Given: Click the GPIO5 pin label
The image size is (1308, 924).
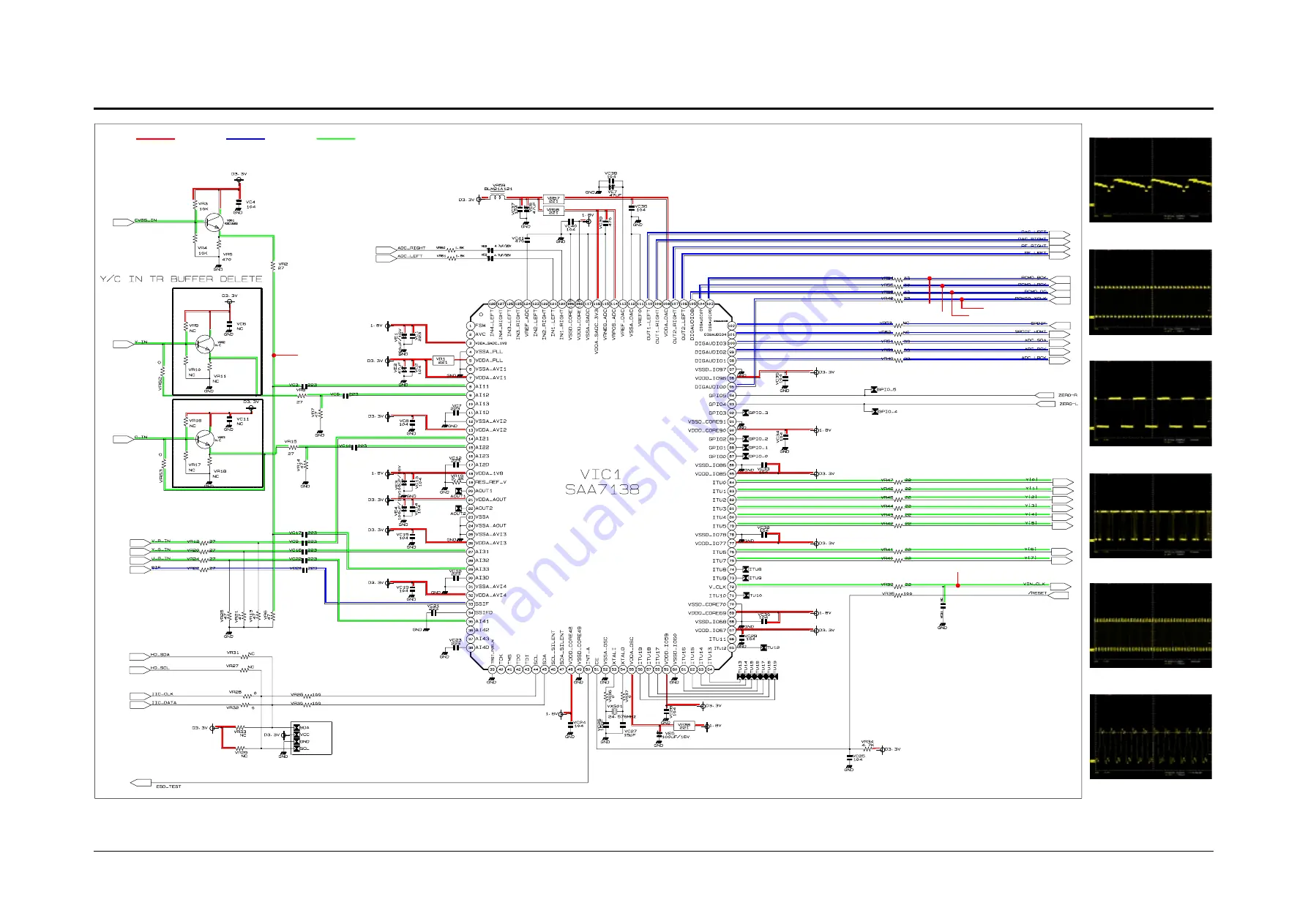Looking at the screenshot, I should point(717,396).
